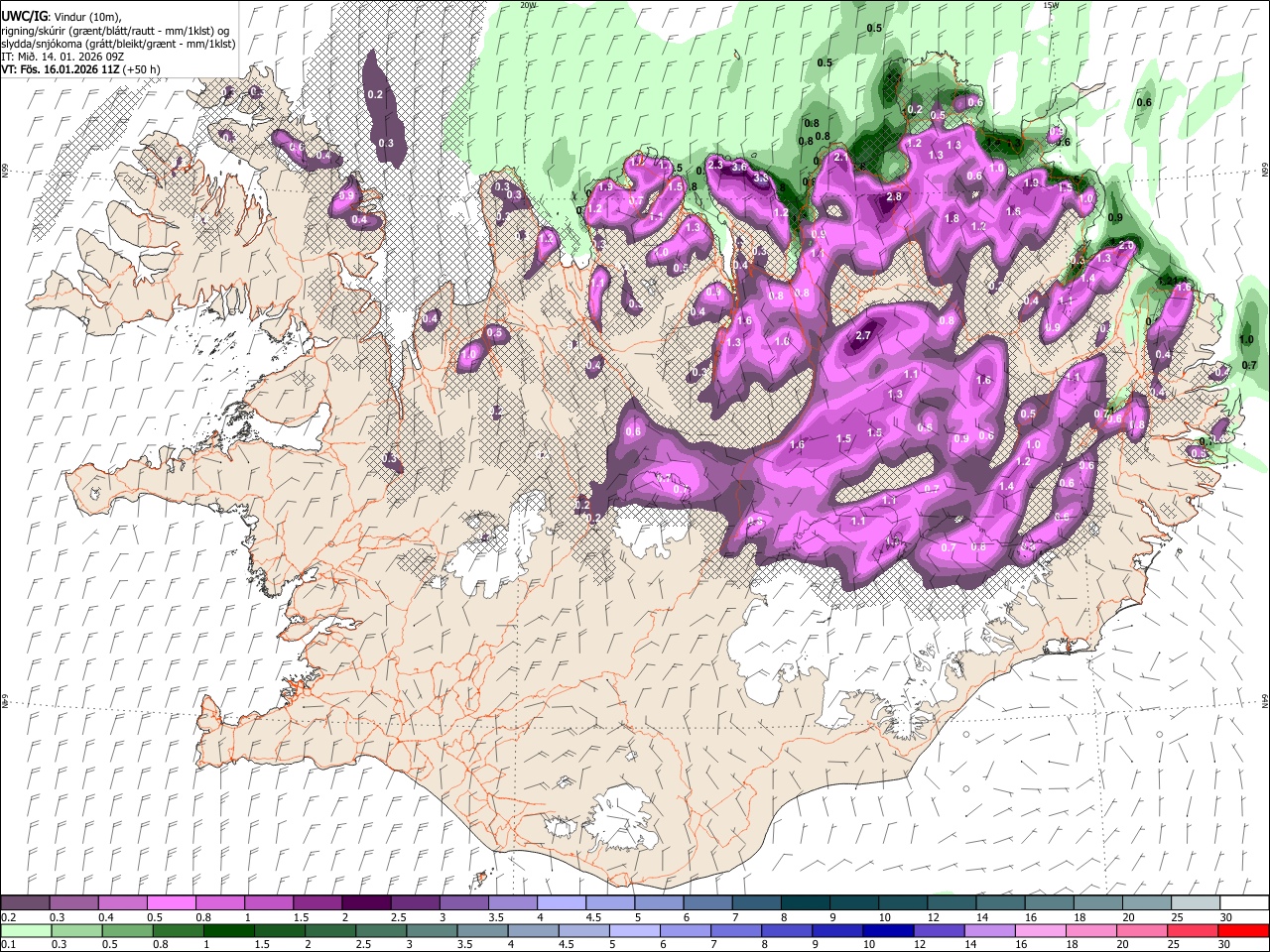Click the light pink swatch at 16 on rain scale
The image size is (1270, 952).
[1039, 930]
